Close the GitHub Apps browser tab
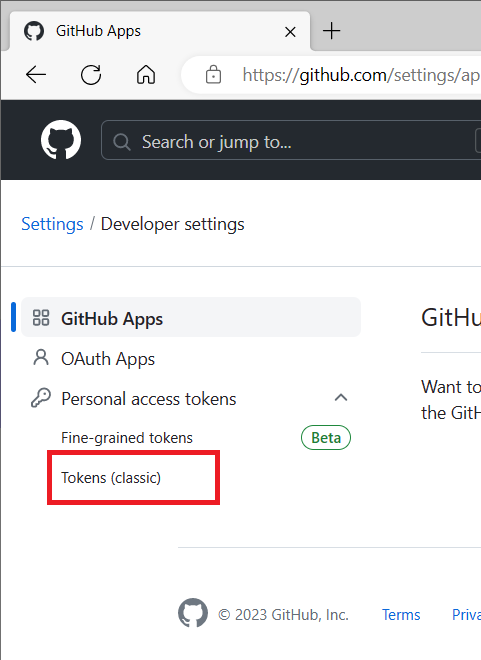This screenshot has width=481, height=660. tap(290, 32)
